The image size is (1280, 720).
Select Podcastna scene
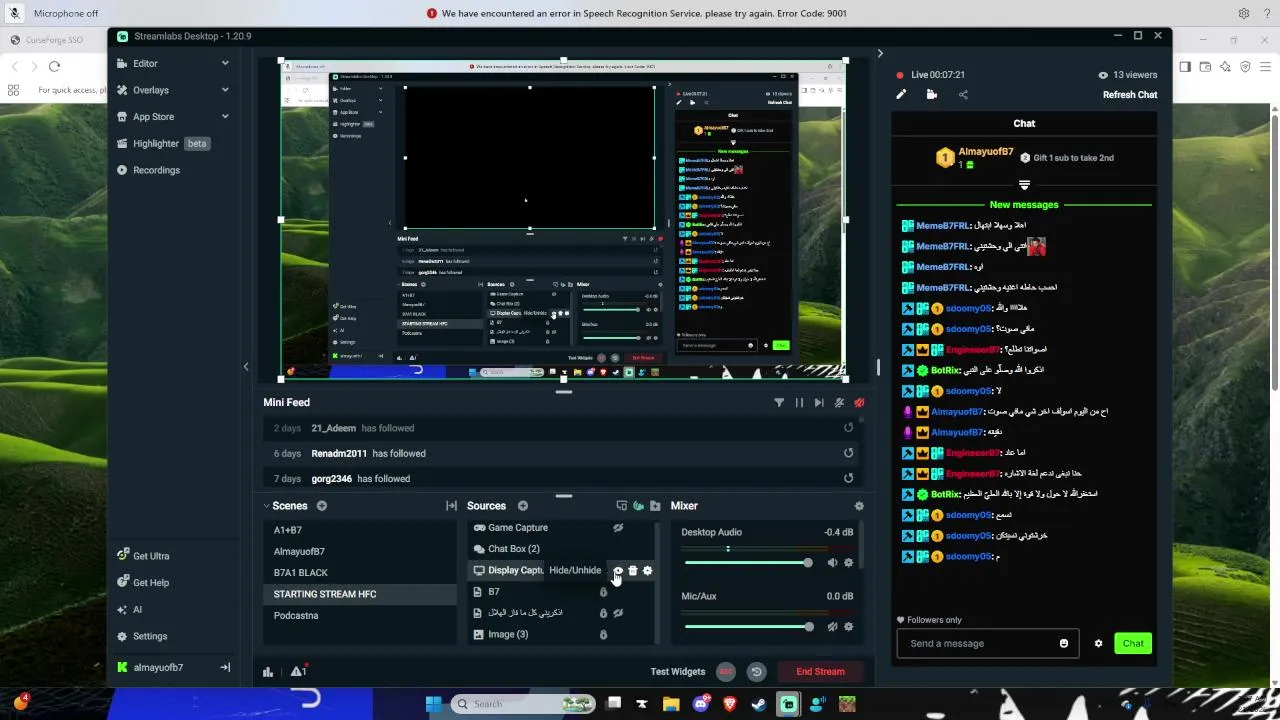(x=360, y=616)
